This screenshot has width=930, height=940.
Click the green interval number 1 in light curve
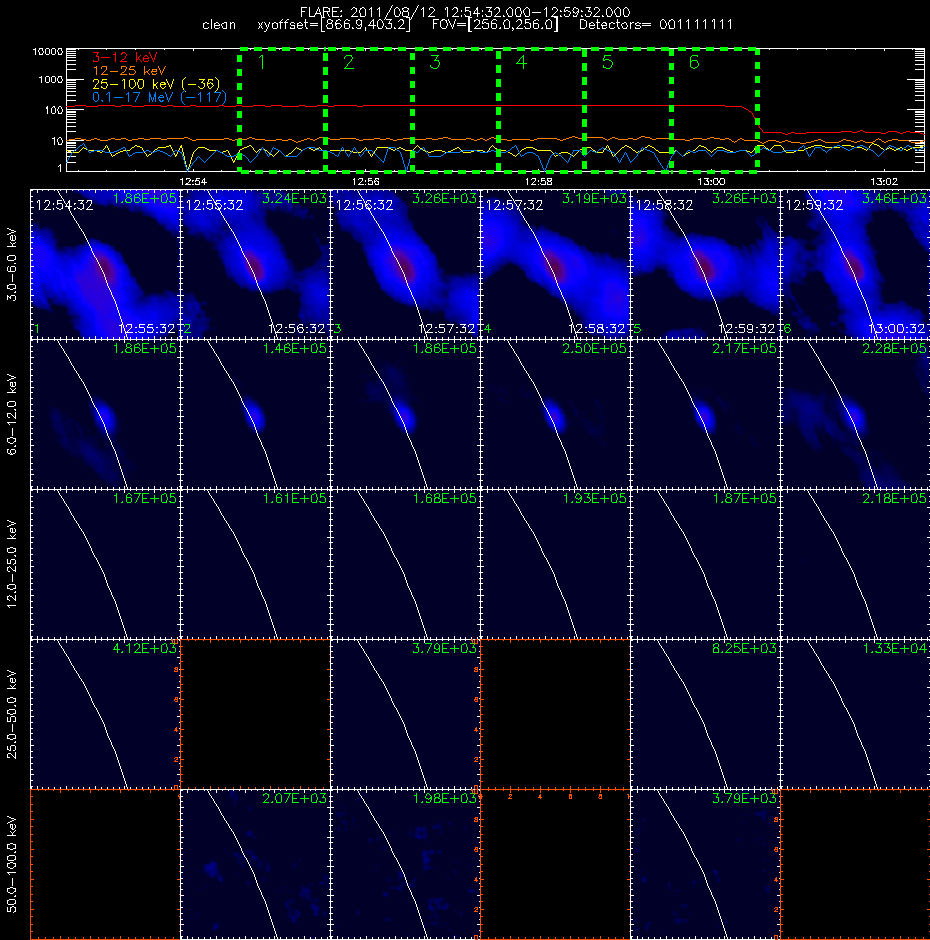point(261,62)
